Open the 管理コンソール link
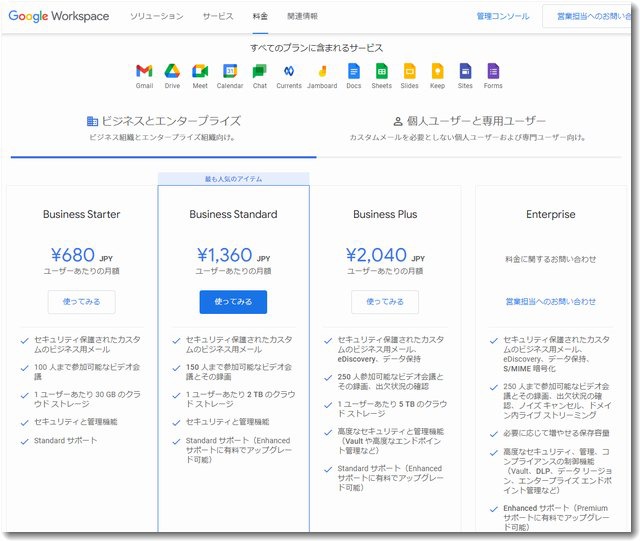 (x=503, y=17)
